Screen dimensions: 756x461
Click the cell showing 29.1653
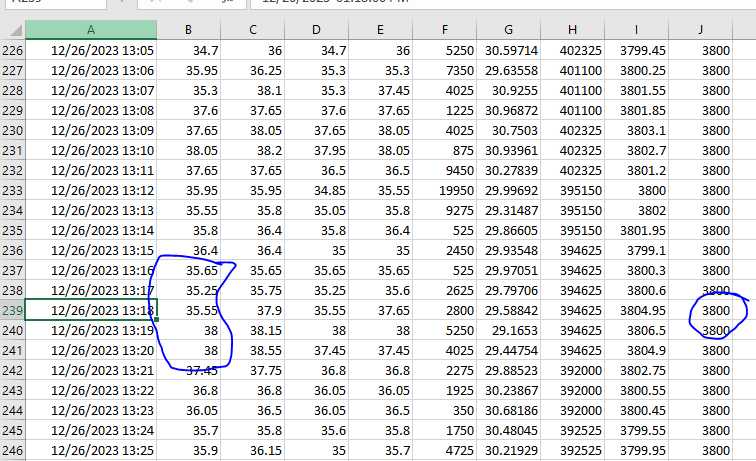pyautogui.click(x=508, y=330)
